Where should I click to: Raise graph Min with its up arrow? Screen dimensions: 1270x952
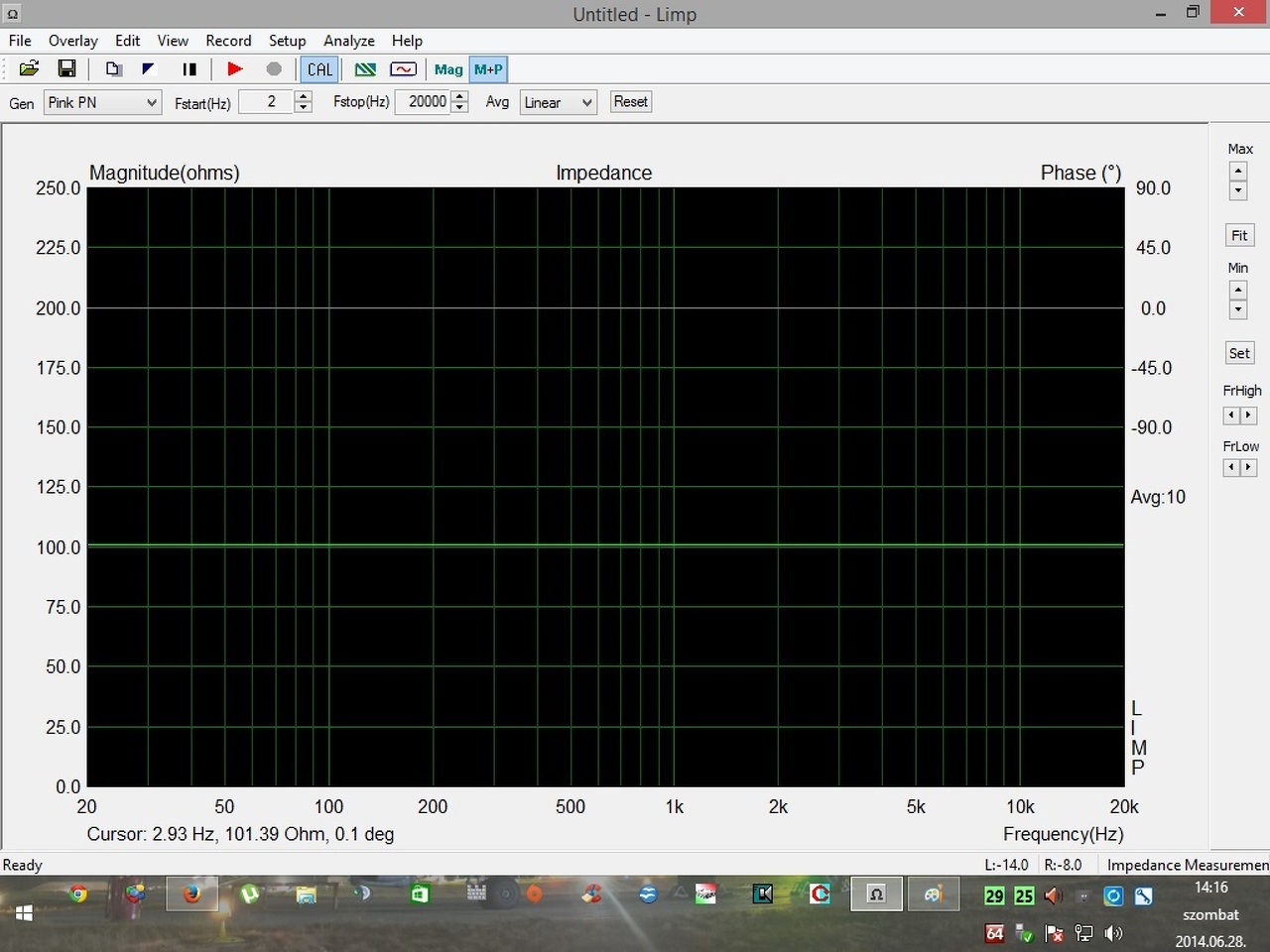click(1238, 290)
